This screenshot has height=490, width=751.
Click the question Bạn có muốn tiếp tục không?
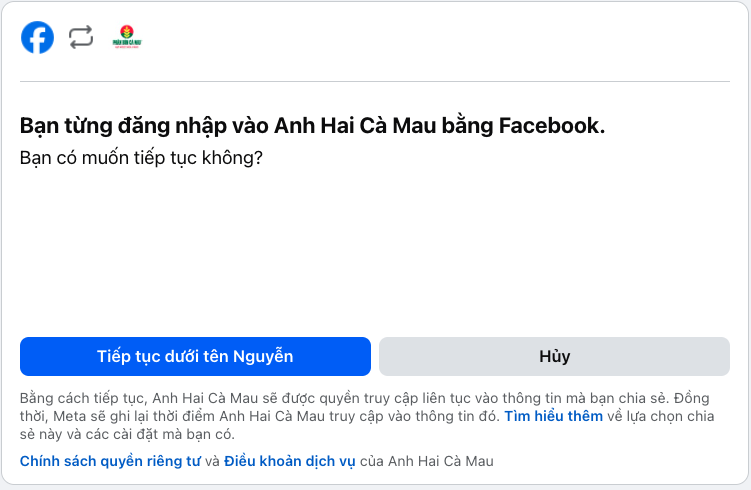pos(141,158)
